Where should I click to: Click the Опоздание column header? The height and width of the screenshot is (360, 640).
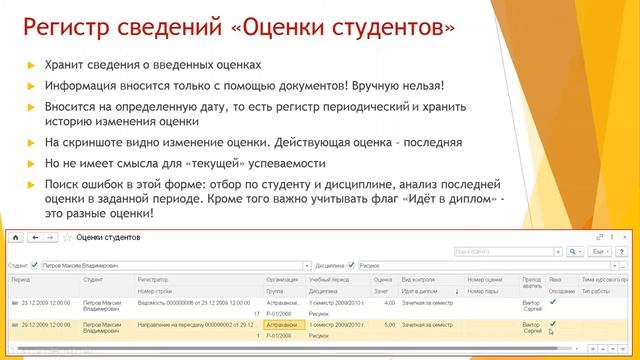pos(562,291)
